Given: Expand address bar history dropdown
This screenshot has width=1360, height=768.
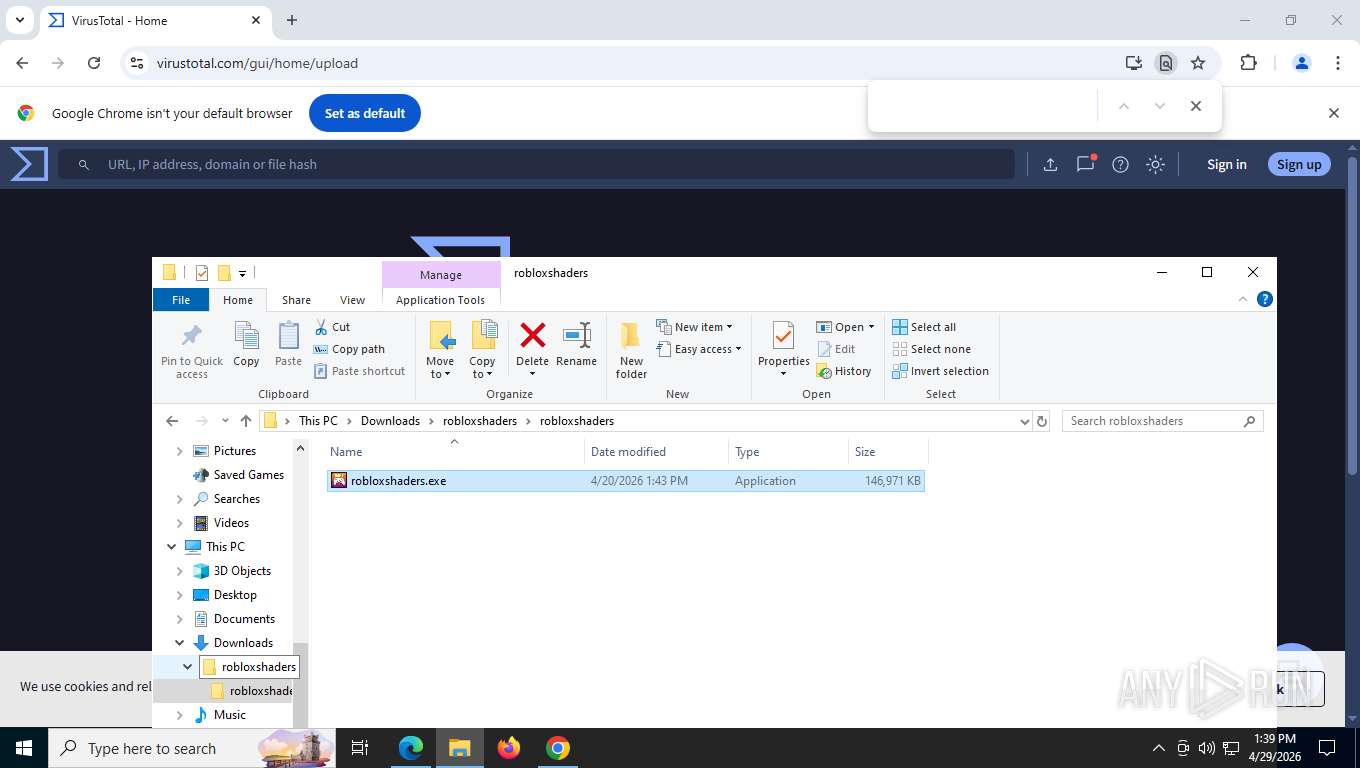Looking at the screenshot, I should click(1024, 421).
